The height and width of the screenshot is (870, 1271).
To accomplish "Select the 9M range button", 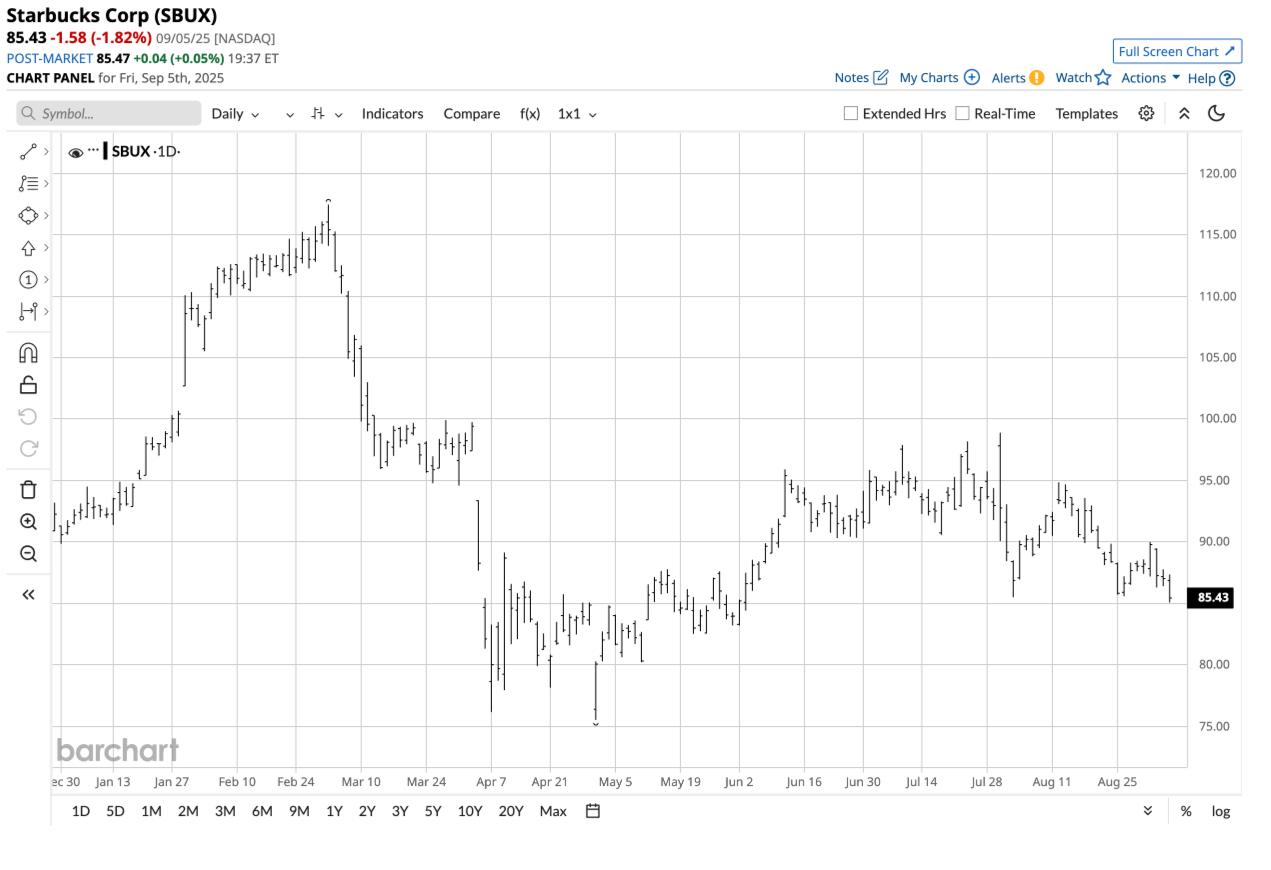I will coord(299,811).
